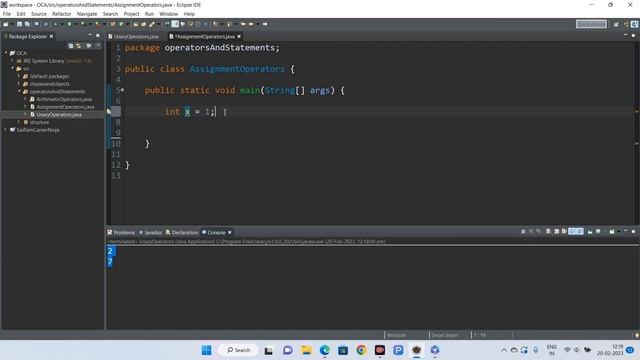Toggle Link with Editor in Package Explorer
This screenshot has height=360, width=640.
[78, 45]
